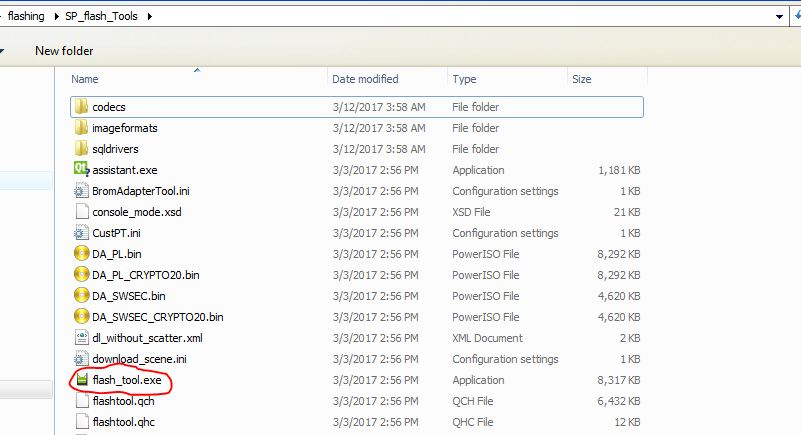801x435 pixels.
Task: Click QCH File type cell
Action: tap(473, 401)
